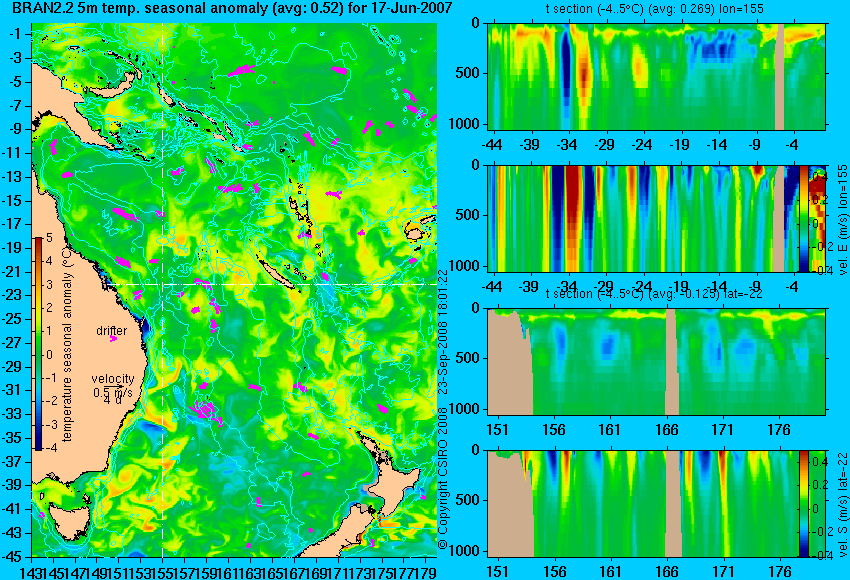The height and width of the screenshot is (580, 850).
Task: Click the '166' longitude label under the south velocity section
Action: coord(666,572)
